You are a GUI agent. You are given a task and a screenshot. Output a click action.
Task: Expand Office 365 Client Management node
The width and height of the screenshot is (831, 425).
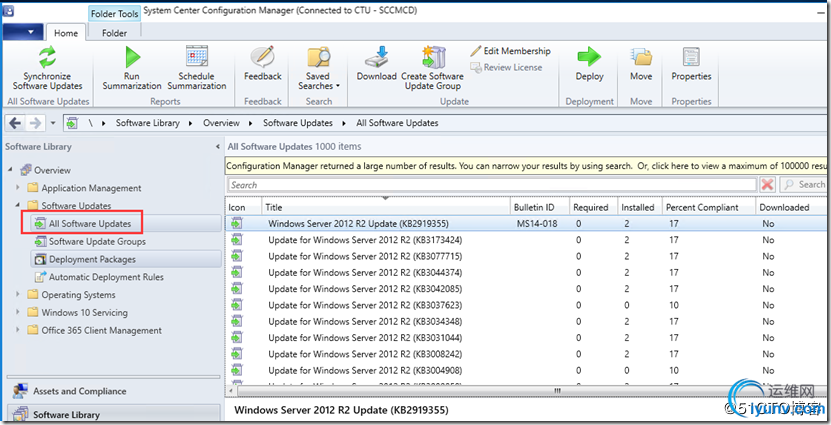[18, 330]
